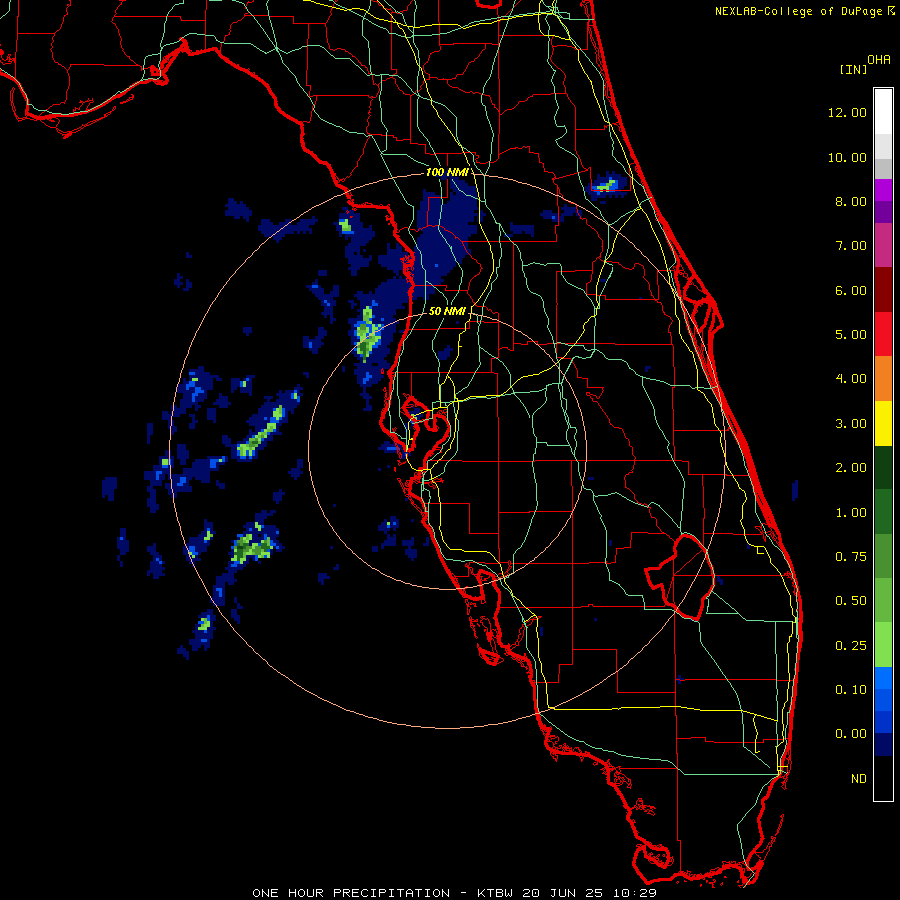The width and height of the screenshot is (900, 900).
Task: Select the 0.00 legend value
Action: coord(851,734)
